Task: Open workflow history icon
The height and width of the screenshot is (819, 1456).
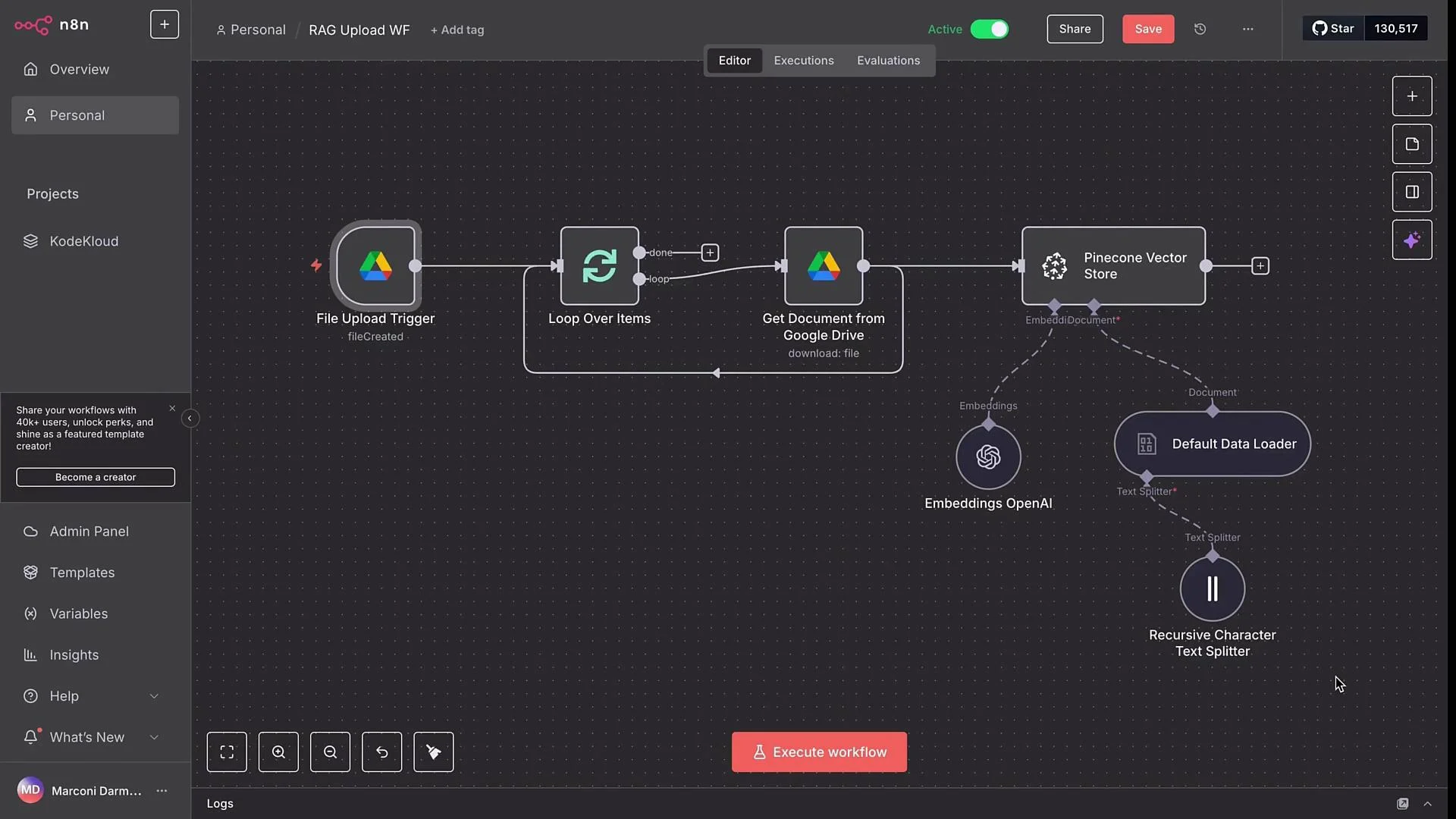Action: (x=1200, y=29)
